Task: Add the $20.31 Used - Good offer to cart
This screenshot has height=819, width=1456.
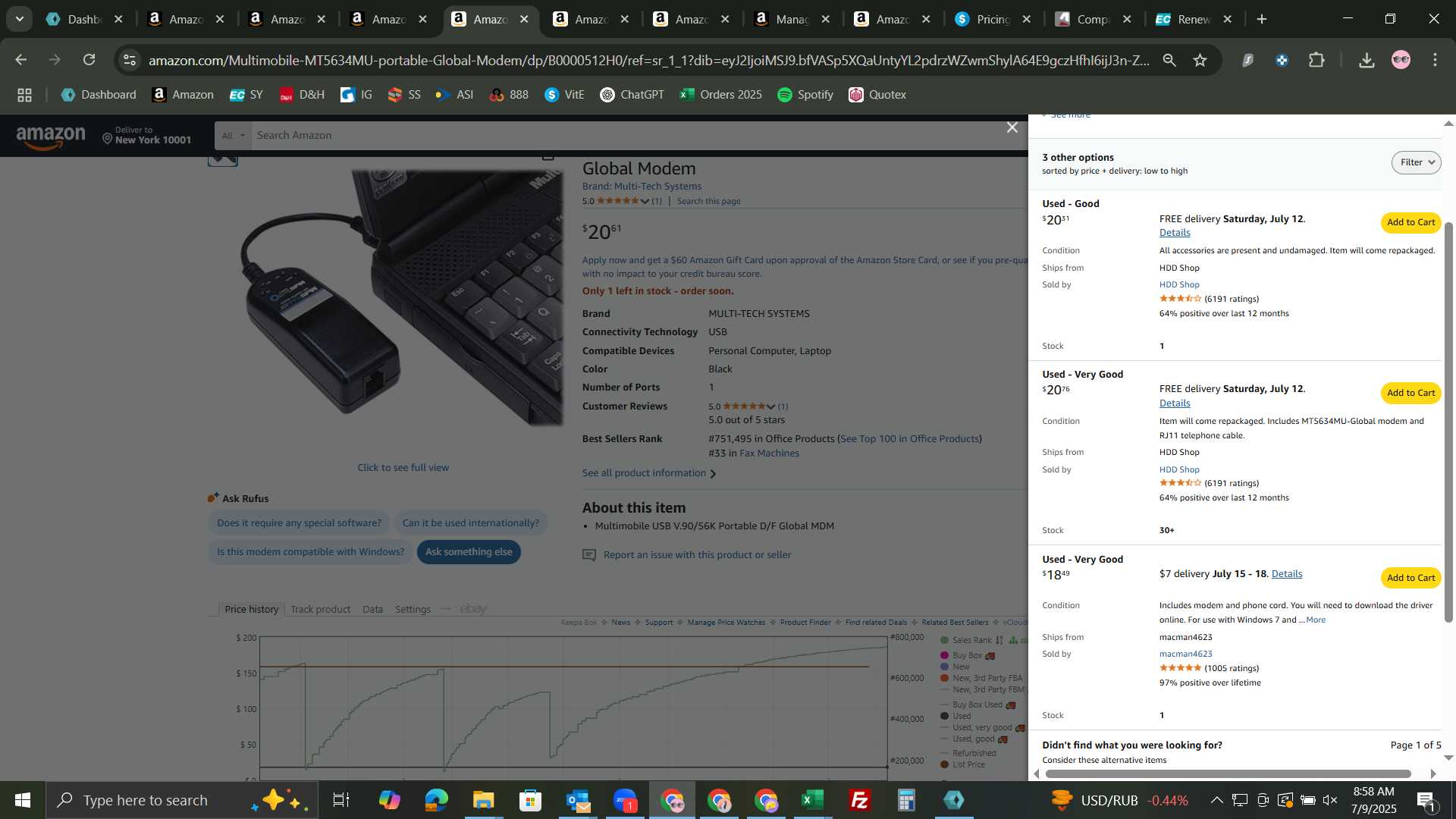Action: click(x=1410, y=222)
